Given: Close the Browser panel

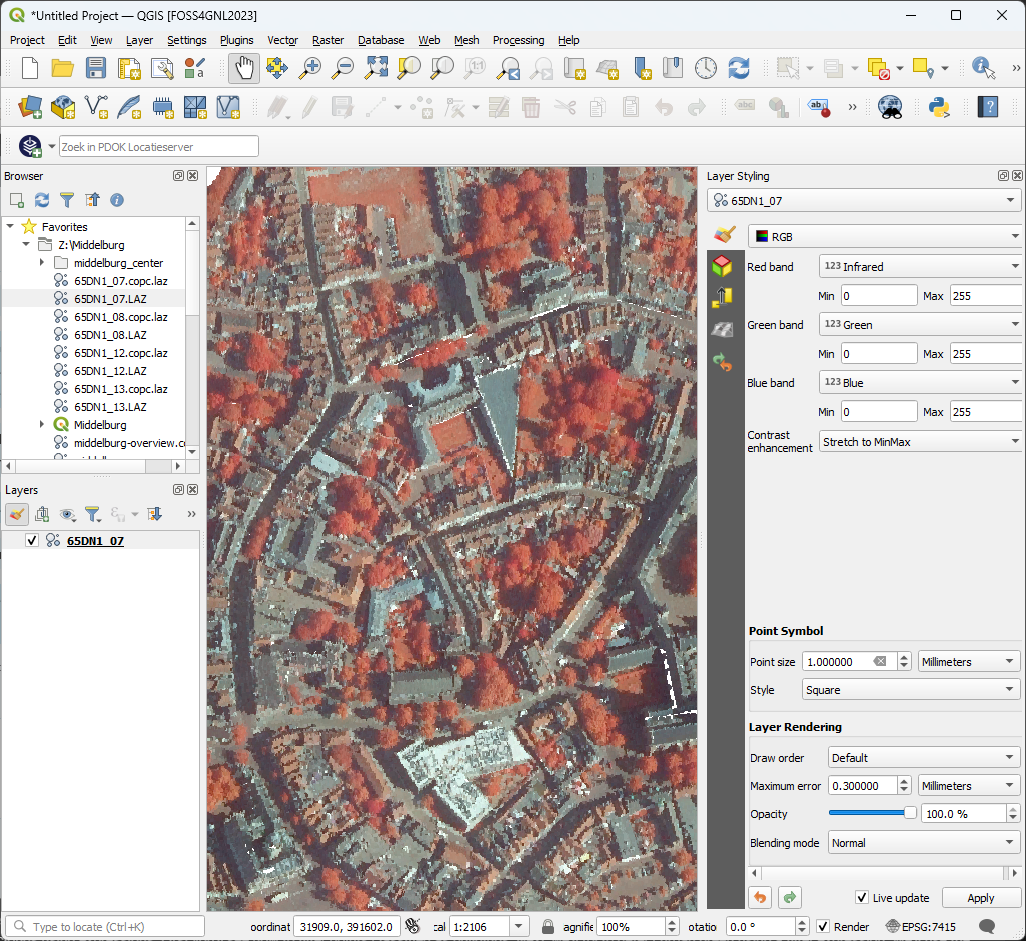Looking at the screenshot, I should coord(192,175).
